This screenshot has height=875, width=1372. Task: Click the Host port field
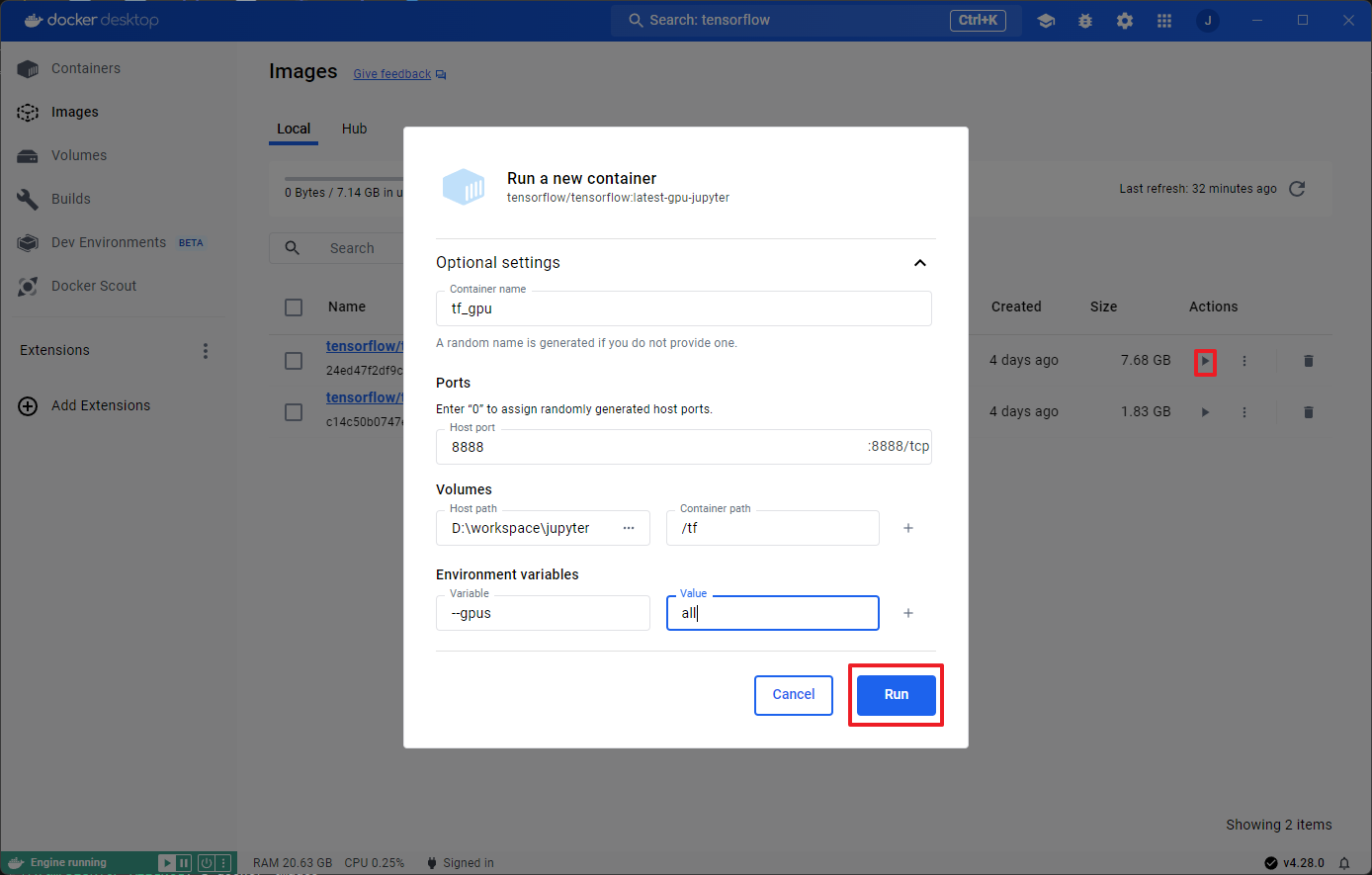tap(684, 447)
